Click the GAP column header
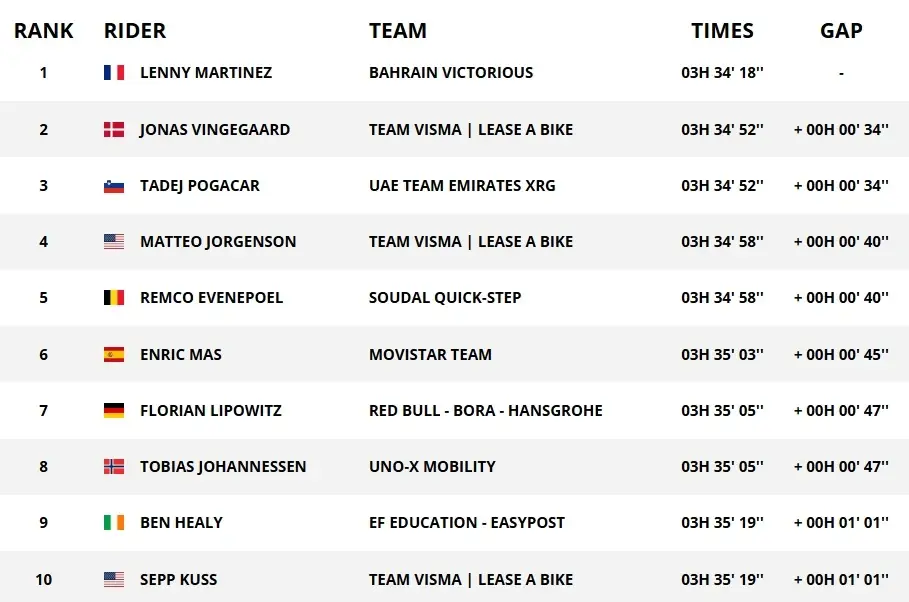Image resolution: width=909 pixels, height=602 pixels. [x=841, y=31]
